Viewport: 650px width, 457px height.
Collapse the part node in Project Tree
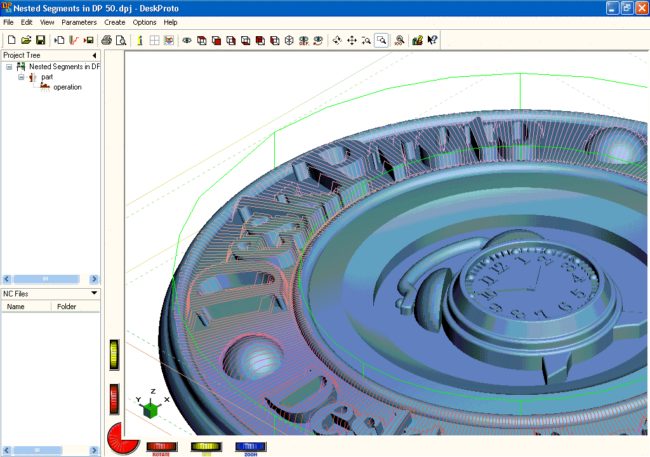click(x=21, y=77)
